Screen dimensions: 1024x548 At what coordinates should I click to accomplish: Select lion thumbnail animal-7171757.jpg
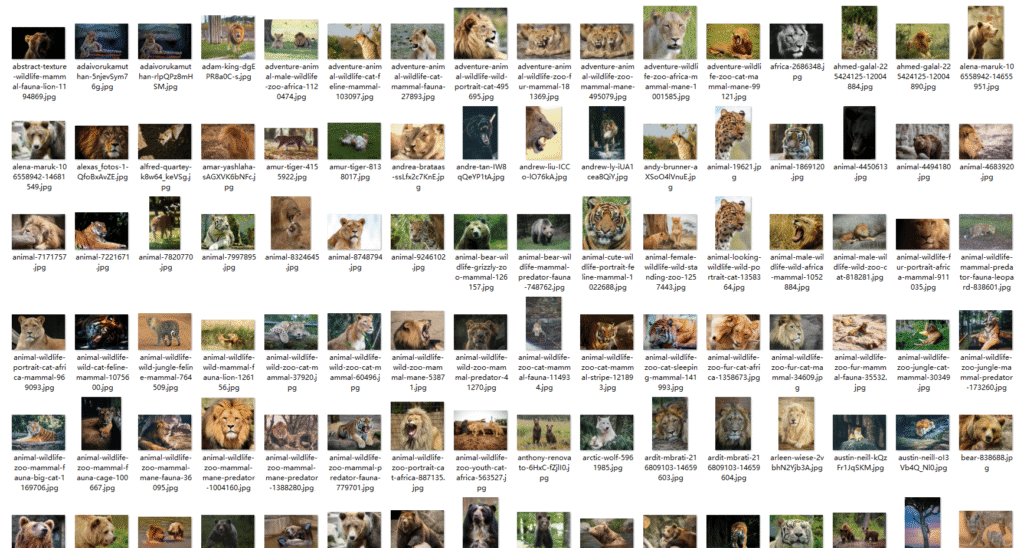[39, 232]
